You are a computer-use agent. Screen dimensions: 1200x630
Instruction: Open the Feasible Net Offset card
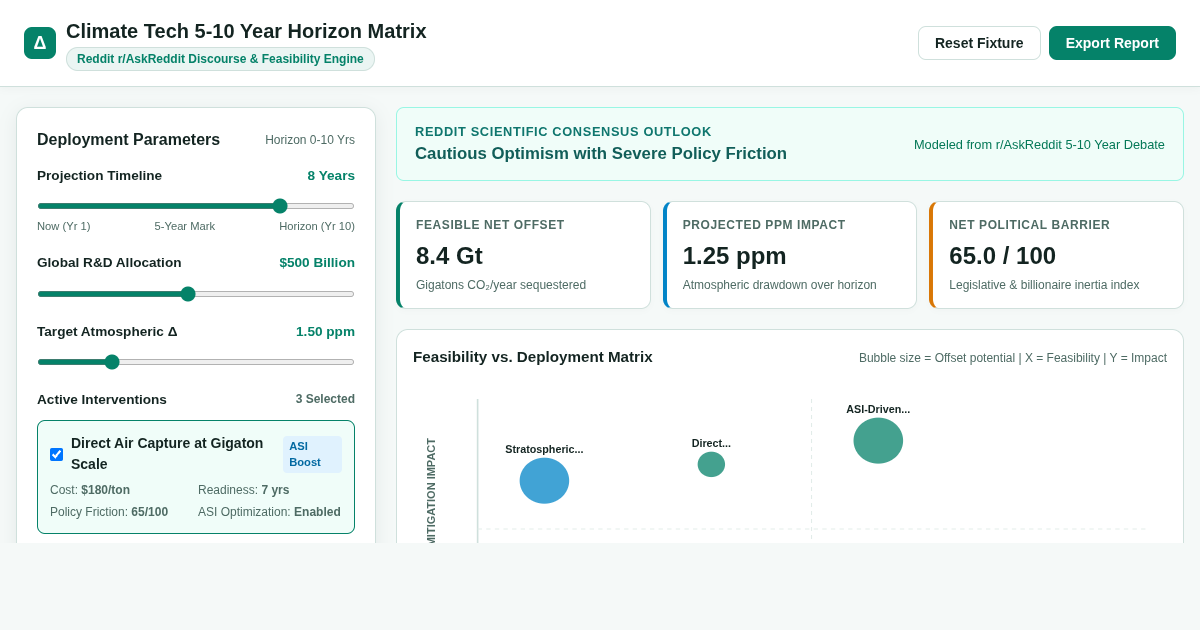point(523,255)
